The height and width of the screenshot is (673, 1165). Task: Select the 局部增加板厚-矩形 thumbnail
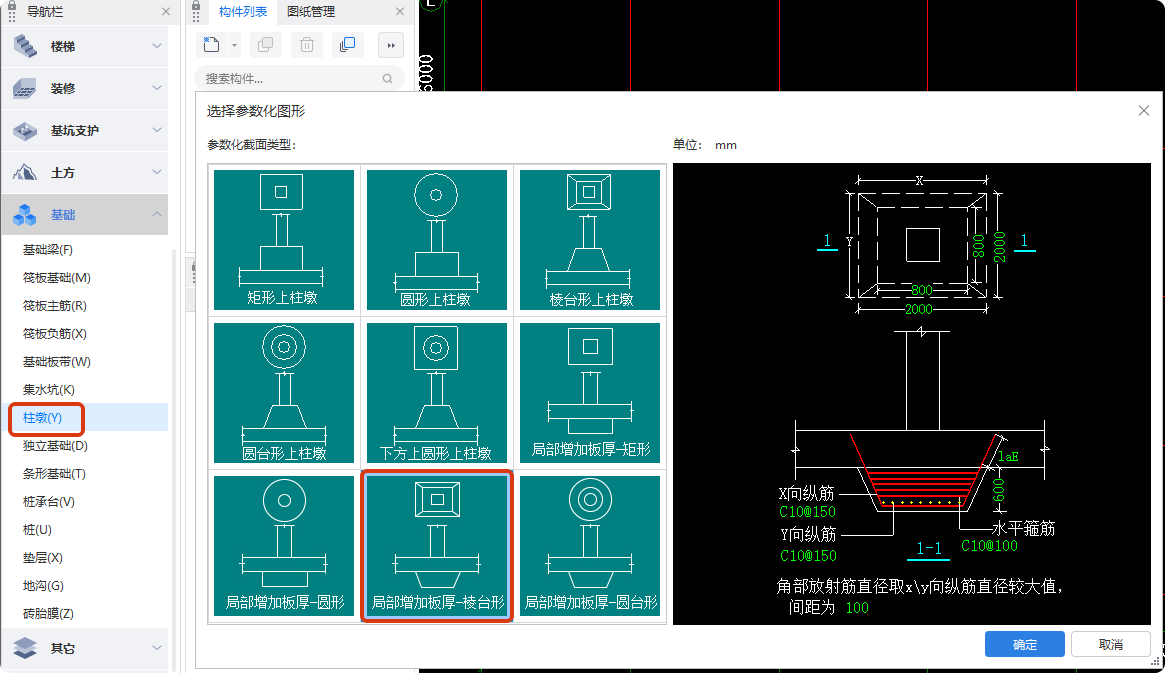point(590,393)
